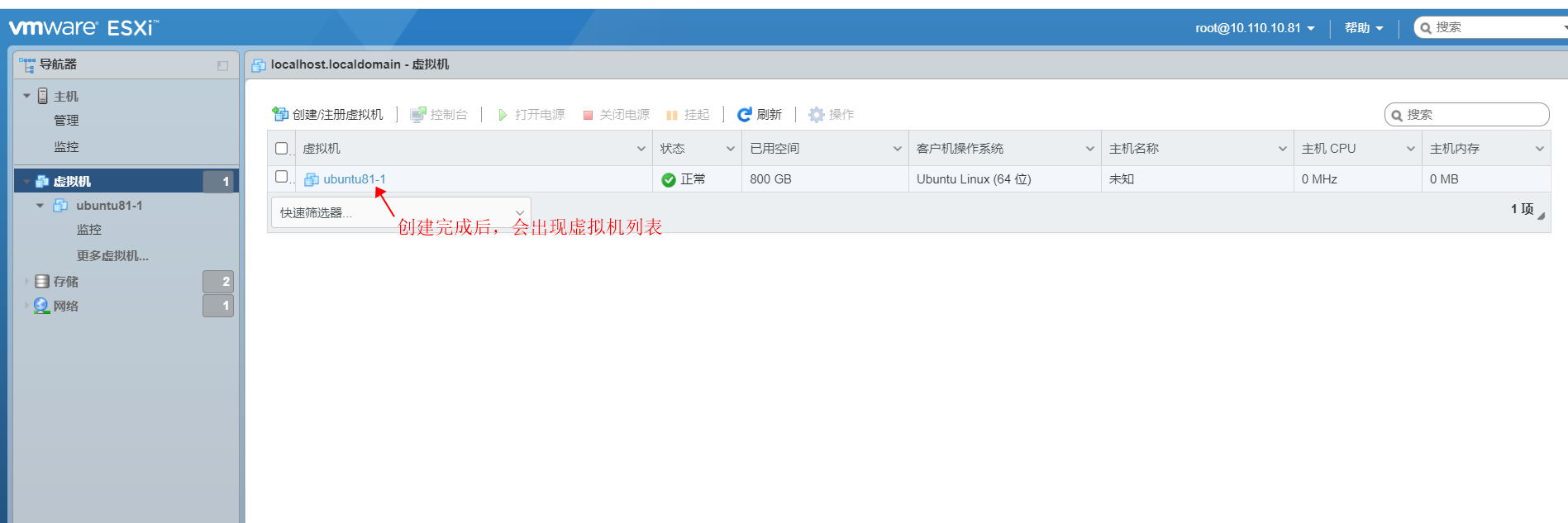Click the actions gear icon

817,114
